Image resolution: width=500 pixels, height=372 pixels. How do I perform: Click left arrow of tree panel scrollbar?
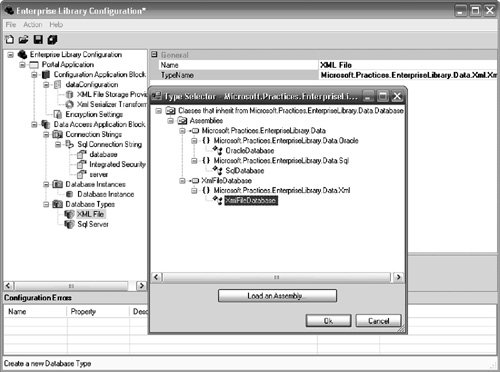click(9, 286)
